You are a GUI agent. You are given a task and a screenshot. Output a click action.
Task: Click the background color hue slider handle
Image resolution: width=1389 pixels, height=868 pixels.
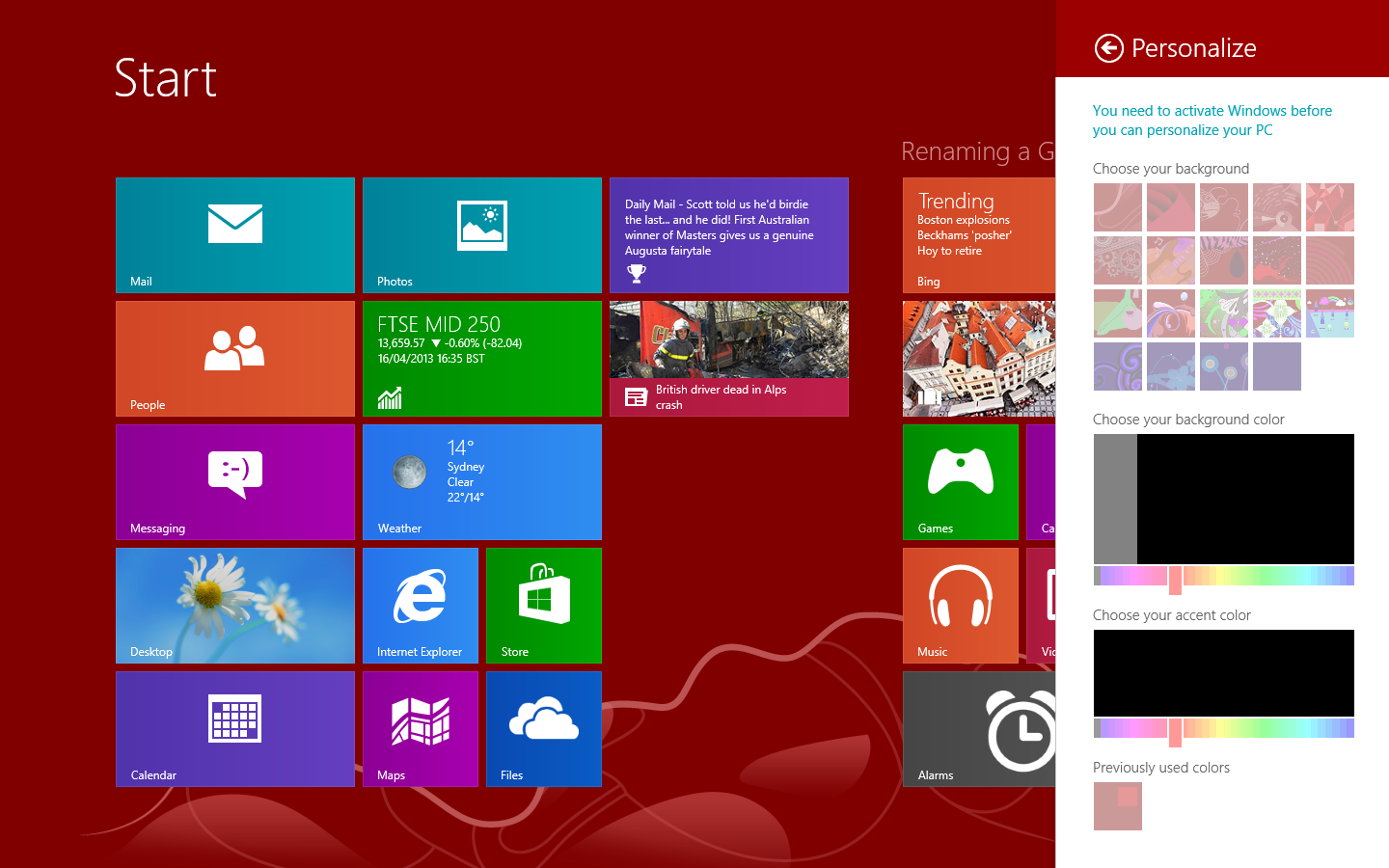(x=1175, y=580)
